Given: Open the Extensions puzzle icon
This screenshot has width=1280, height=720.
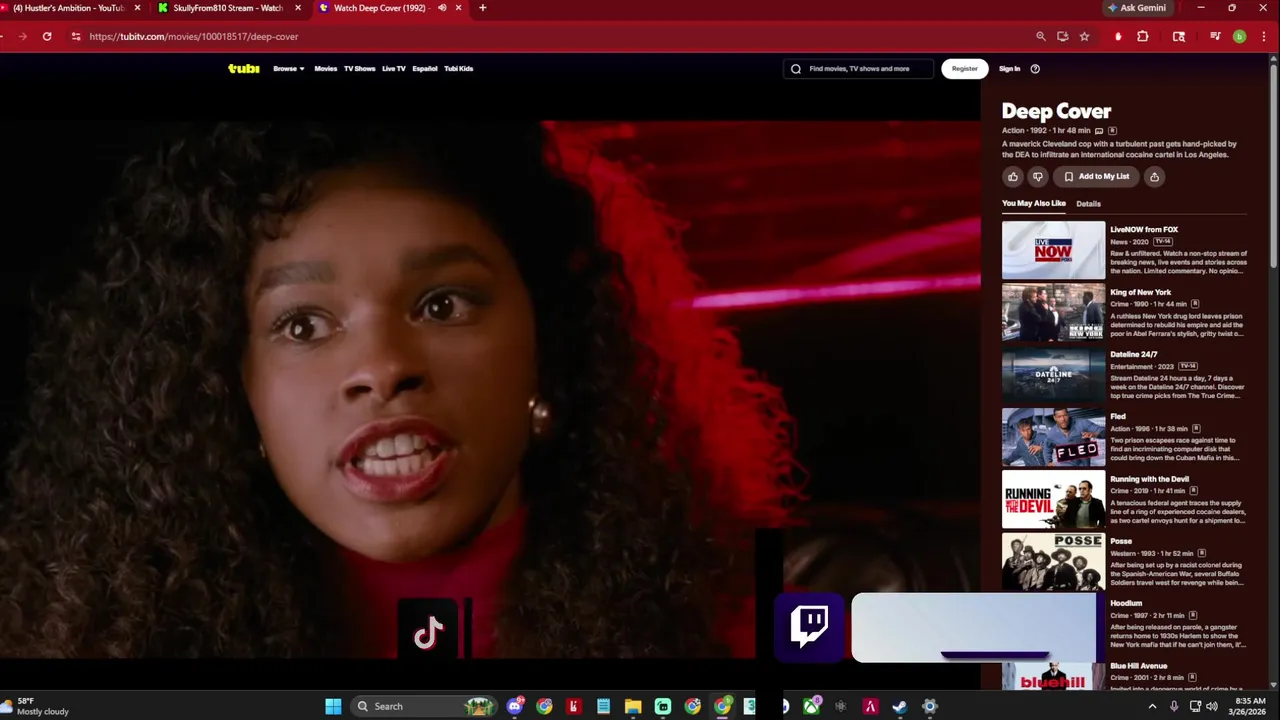Looking at the screenshot, I should [x=1143, y=36].
